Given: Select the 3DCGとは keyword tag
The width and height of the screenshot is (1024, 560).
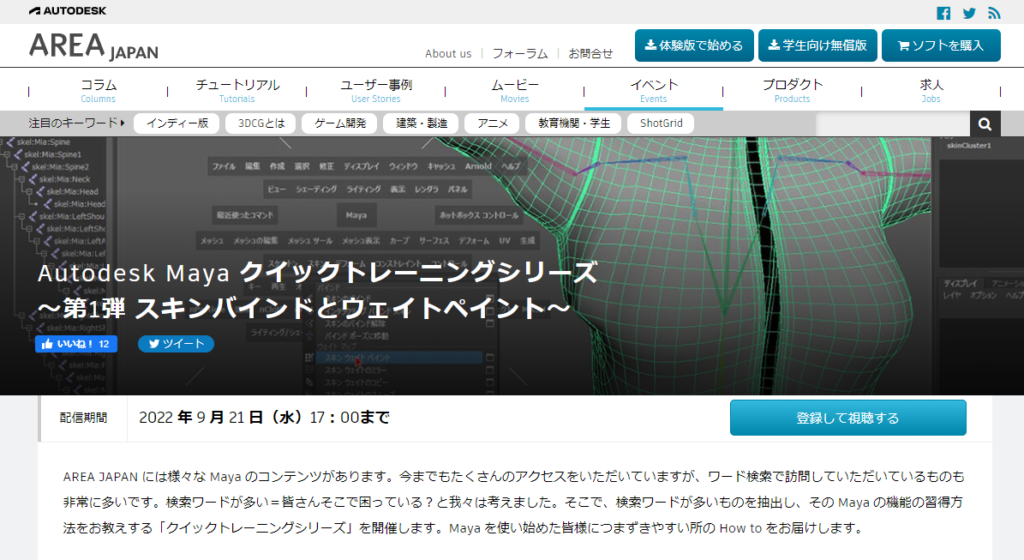Looking at the screenshot, I should click(261, 123).
